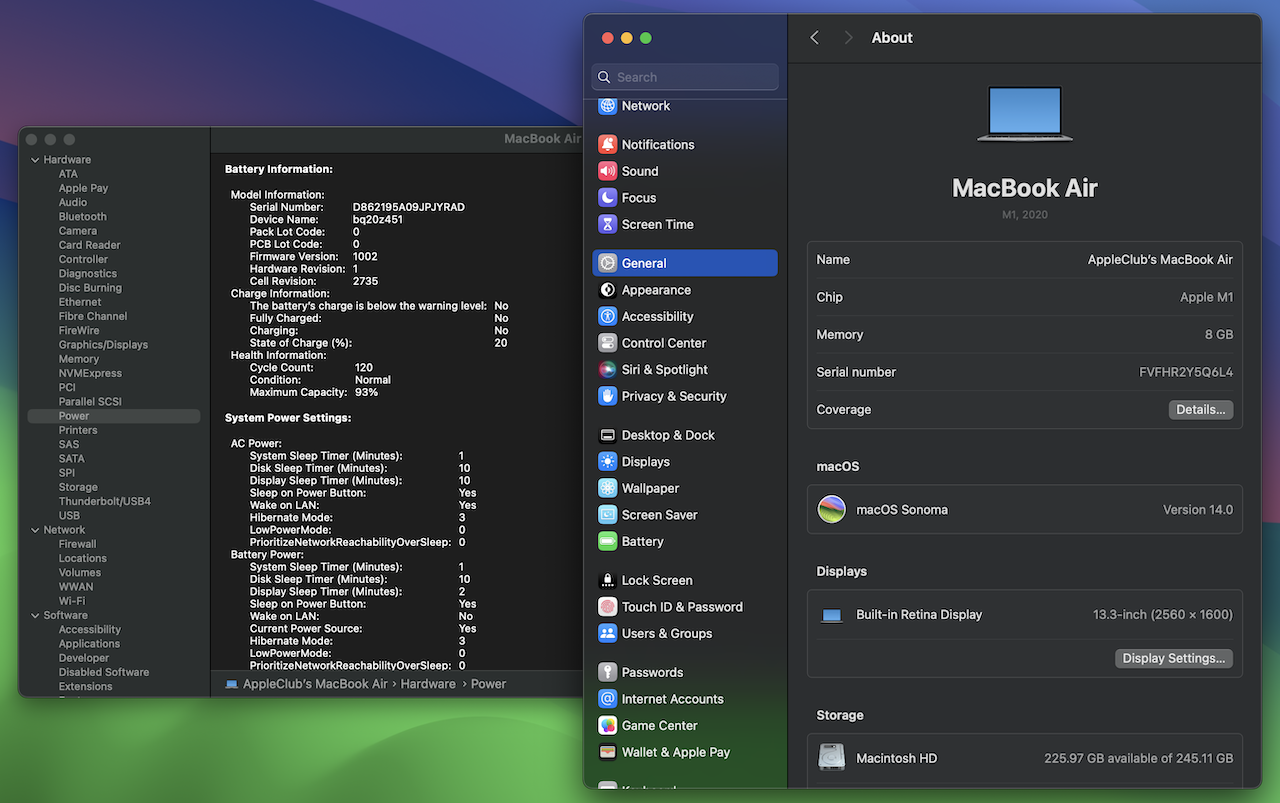Click the computer Name row
This screenshot has height=803, width=1280.
point(1025,260)
